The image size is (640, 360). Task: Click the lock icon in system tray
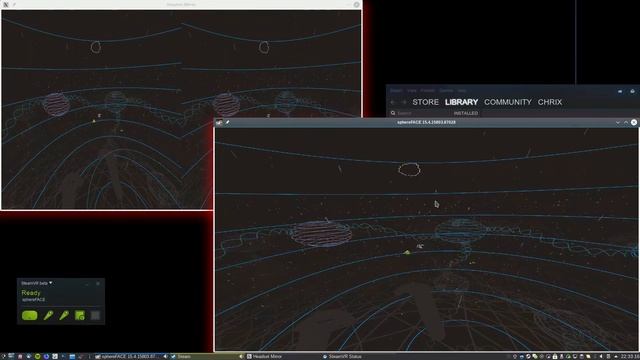coord(555,356)
